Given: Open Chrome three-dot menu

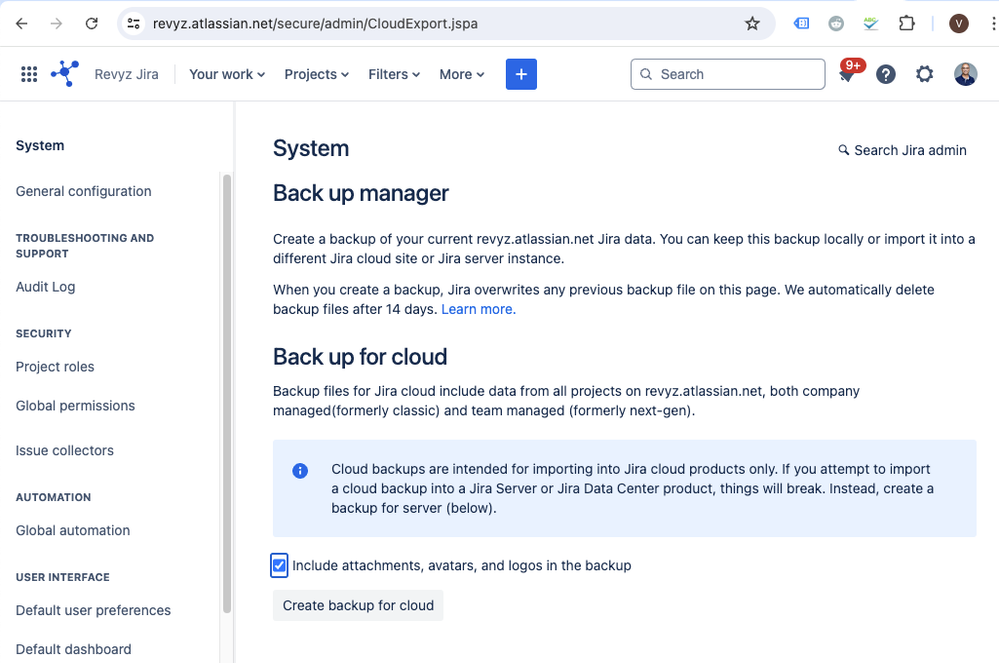Looking at the screenshot, I should point(993,24).
